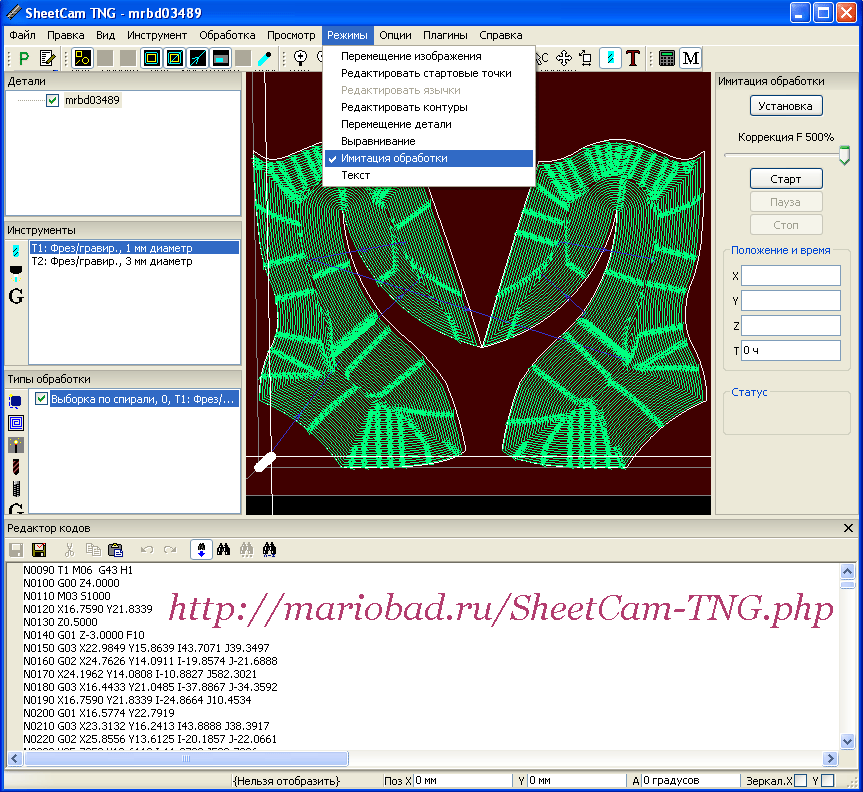
Task: Click the zoom magnifier toolbar icon
Action: pyautogui.click(x=301, y=58)
